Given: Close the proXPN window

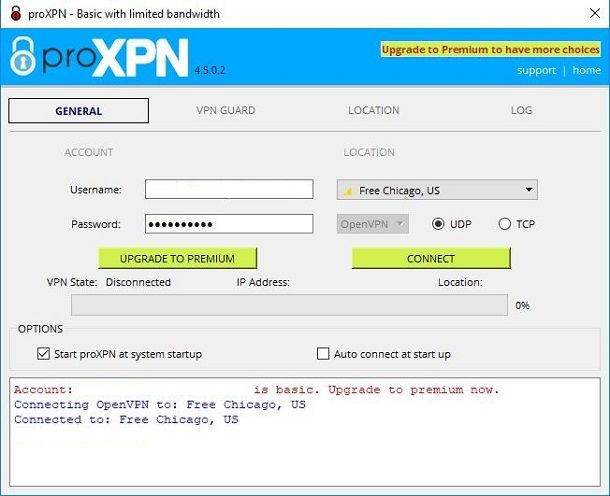Looking at the screenshot, I should pyautogui.click(x=595, y=13).
